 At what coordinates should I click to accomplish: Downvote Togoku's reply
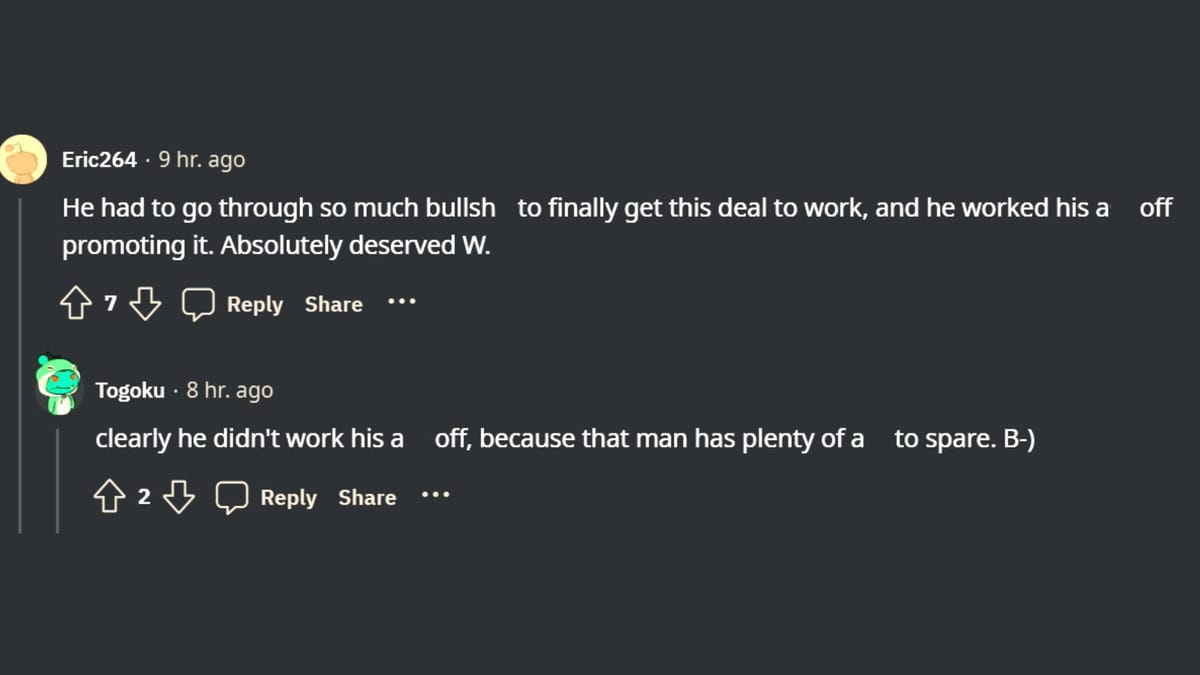tap(179, 498)
